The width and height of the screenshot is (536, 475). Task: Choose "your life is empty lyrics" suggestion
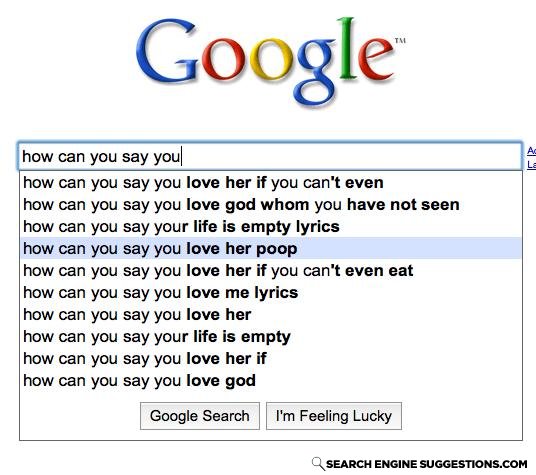click(271, 227)
